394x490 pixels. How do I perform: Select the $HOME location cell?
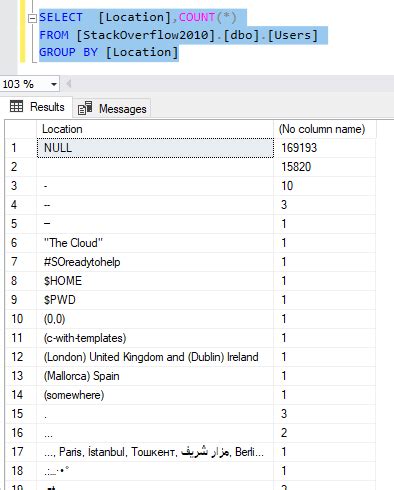pyautogui.click(x=155, y=281)
